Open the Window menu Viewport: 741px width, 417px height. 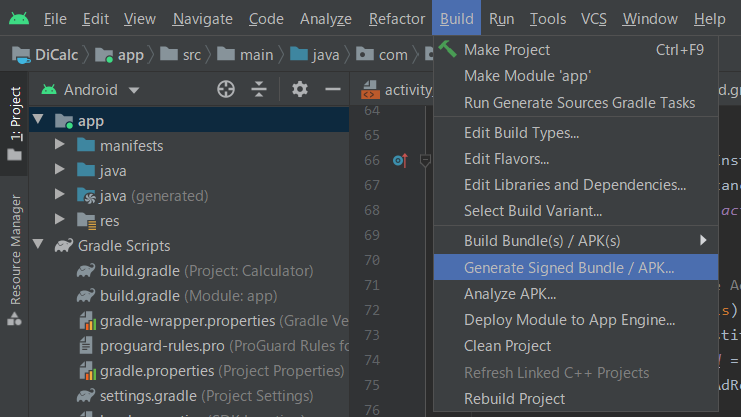point(650,19)
